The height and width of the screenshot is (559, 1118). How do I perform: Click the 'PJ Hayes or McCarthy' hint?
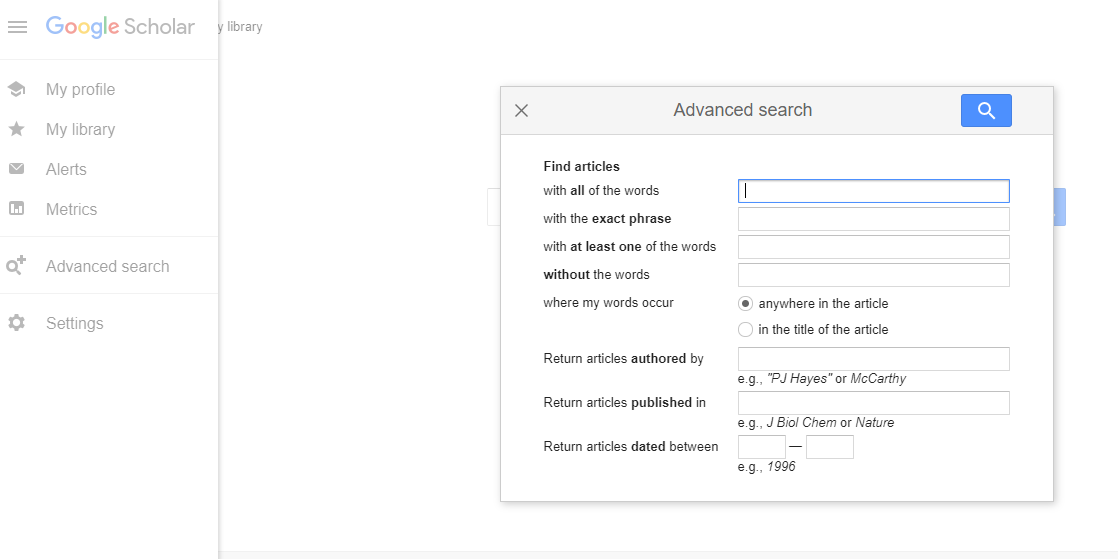pos(821,379)
